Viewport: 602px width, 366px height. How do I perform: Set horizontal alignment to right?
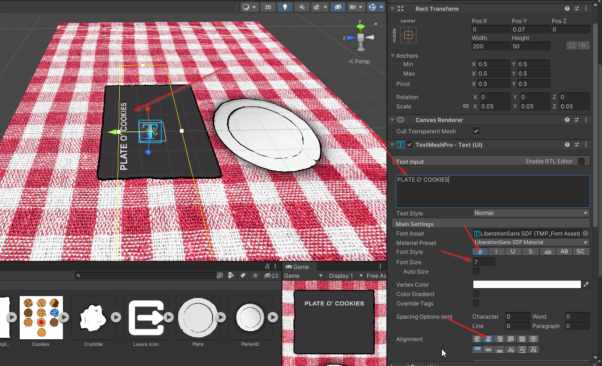pos(499,339)
